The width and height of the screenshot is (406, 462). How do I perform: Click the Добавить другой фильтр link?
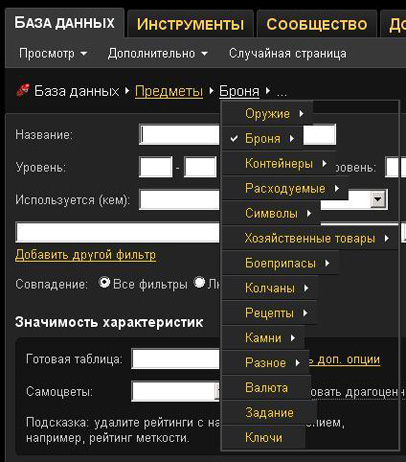click(x=85, y=255)
